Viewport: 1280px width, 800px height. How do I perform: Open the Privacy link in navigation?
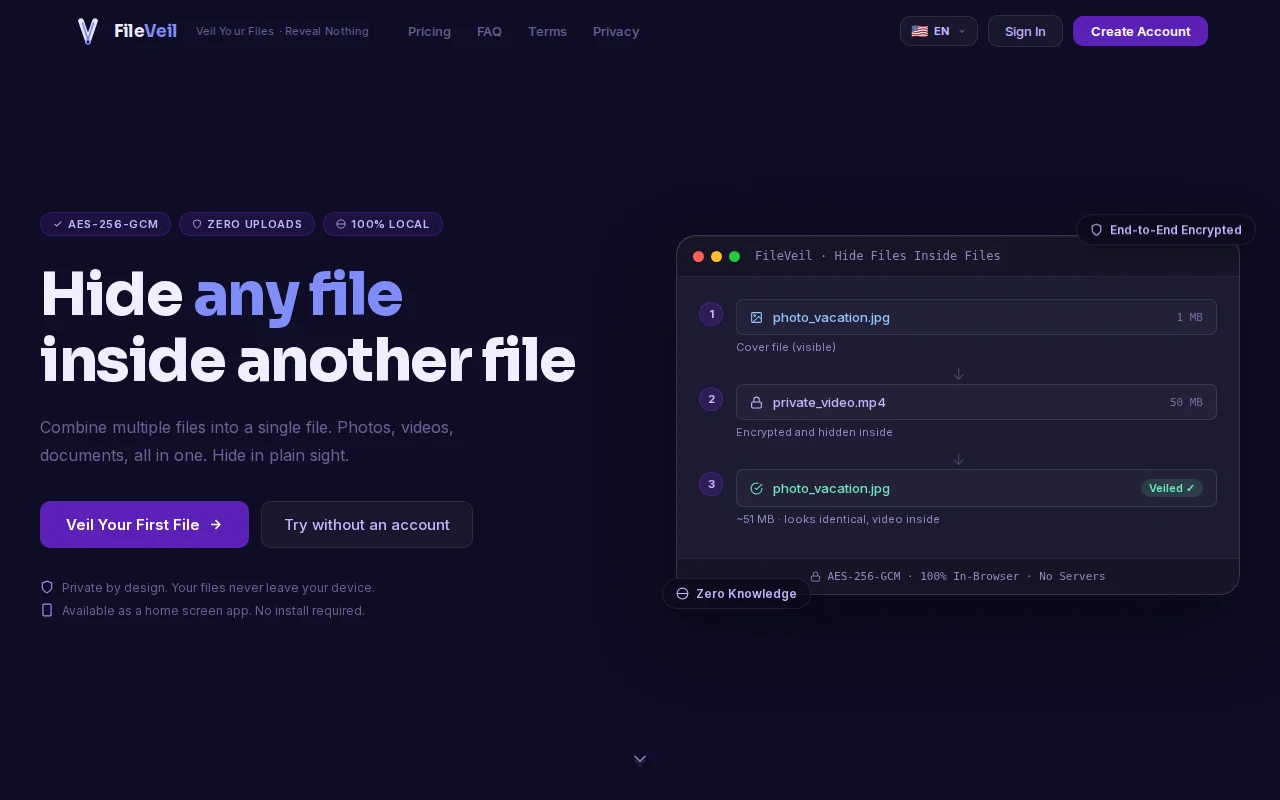[x=616, y=31]
